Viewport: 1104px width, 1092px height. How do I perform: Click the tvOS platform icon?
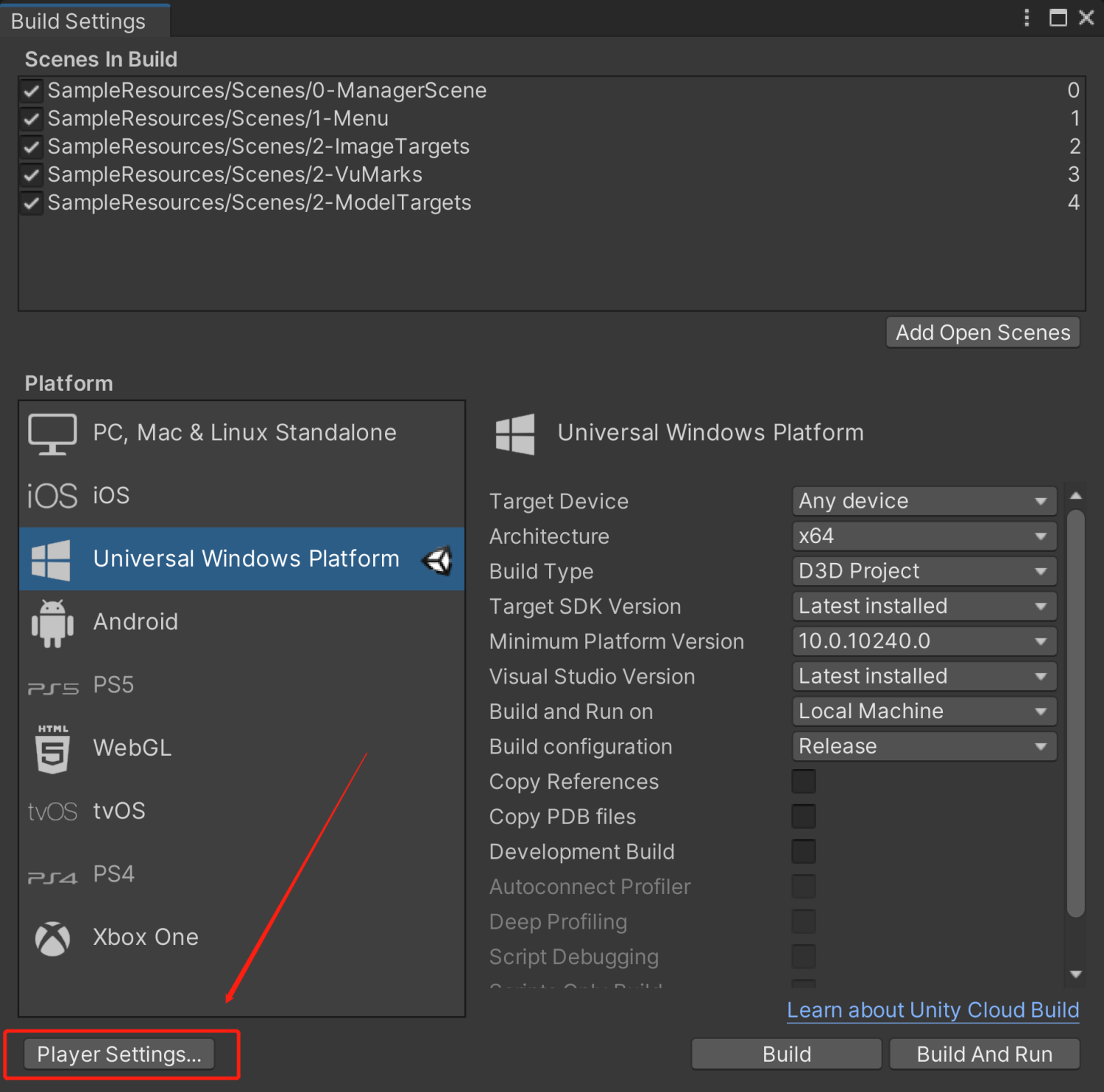pyautogui.click(x=52, y=812)
